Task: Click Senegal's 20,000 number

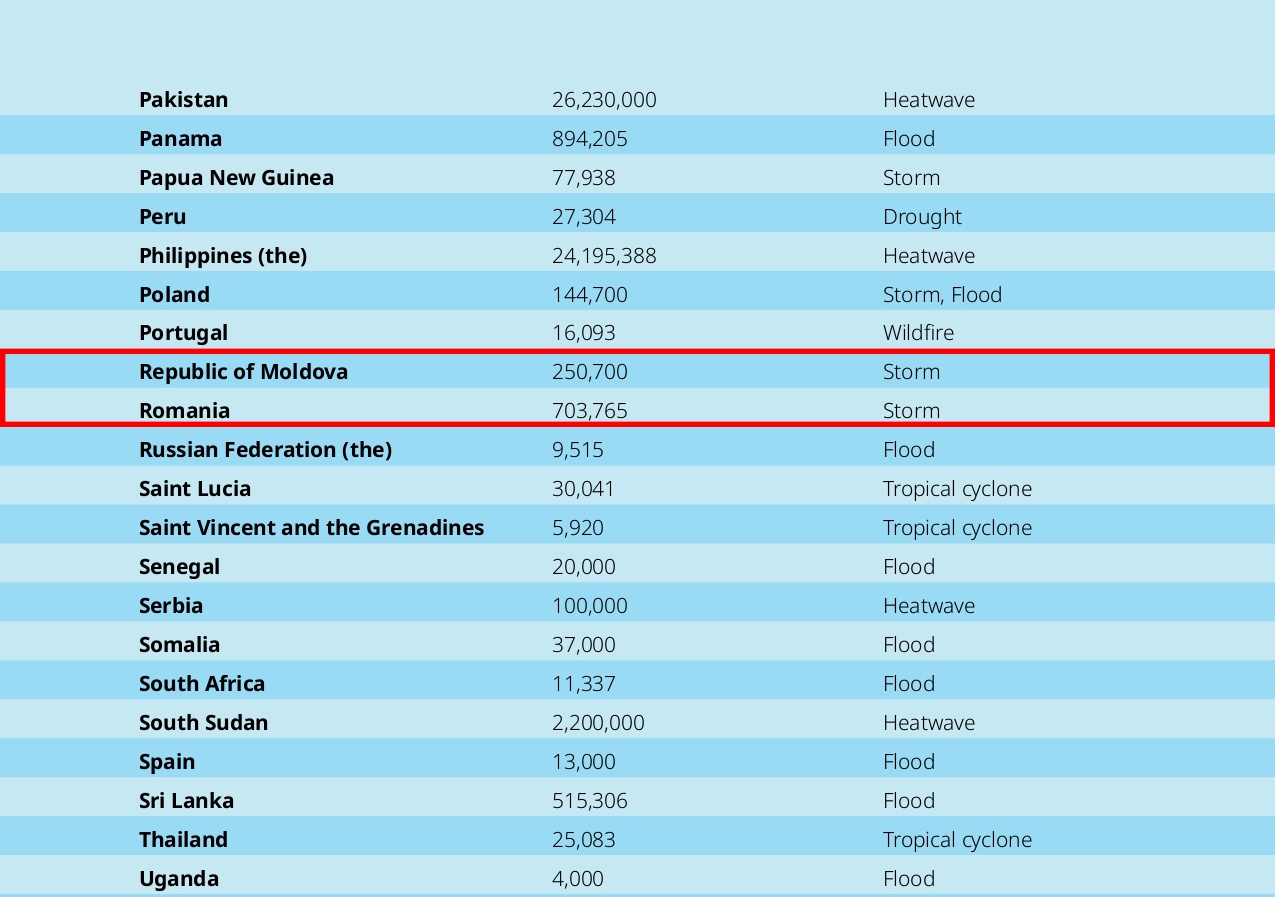Action: (583, 567)
